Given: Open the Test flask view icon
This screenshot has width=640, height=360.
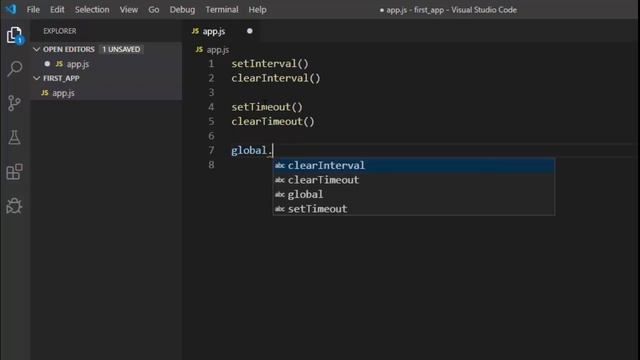Looking at the screenshot, I should coord(14,137).
